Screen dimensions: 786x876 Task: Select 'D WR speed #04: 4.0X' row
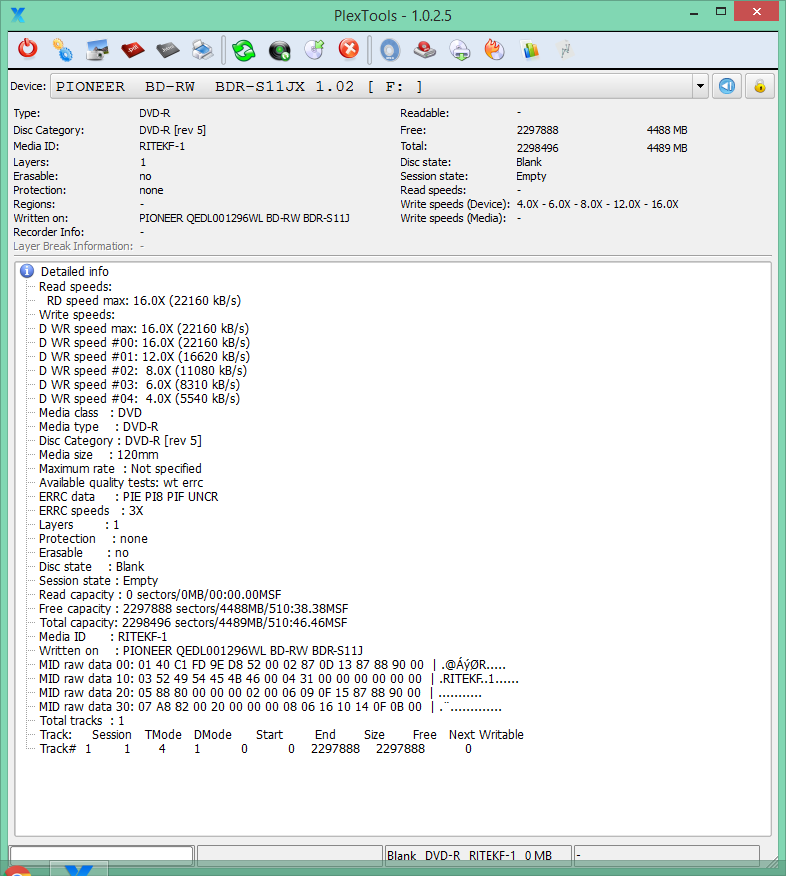139,398
